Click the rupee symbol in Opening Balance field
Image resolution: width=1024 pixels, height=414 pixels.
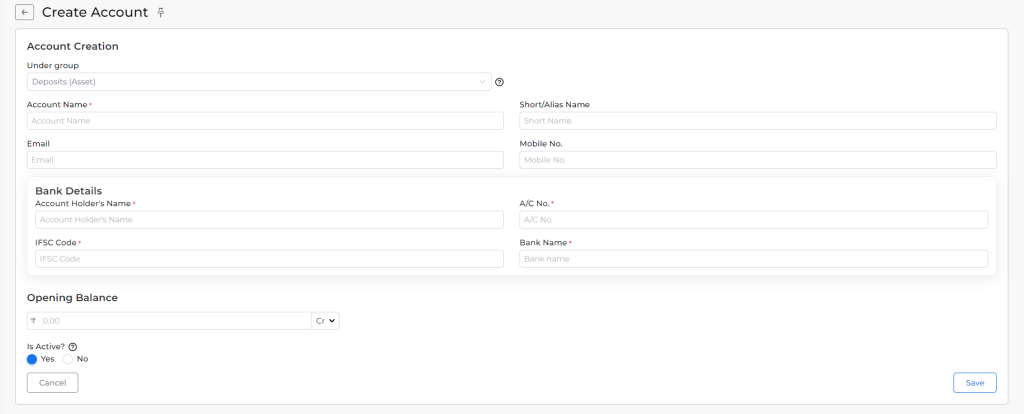pos(33,321)
